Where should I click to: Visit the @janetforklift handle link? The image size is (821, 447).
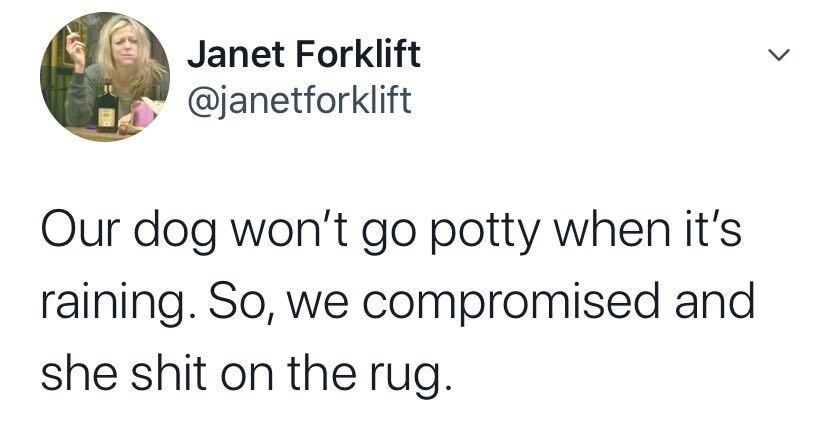coord(299,100)
